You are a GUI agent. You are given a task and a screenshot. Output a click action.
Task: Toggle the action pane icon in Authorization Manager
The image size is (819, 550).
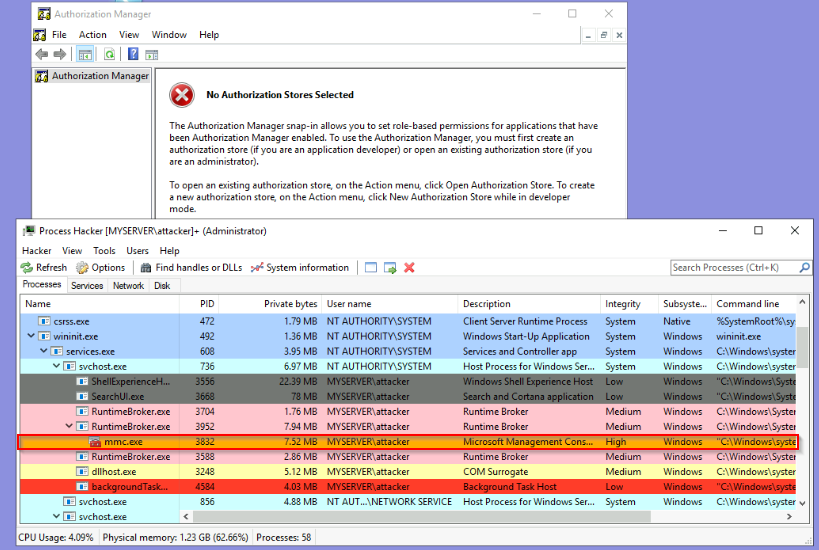(x=151, y=54)
